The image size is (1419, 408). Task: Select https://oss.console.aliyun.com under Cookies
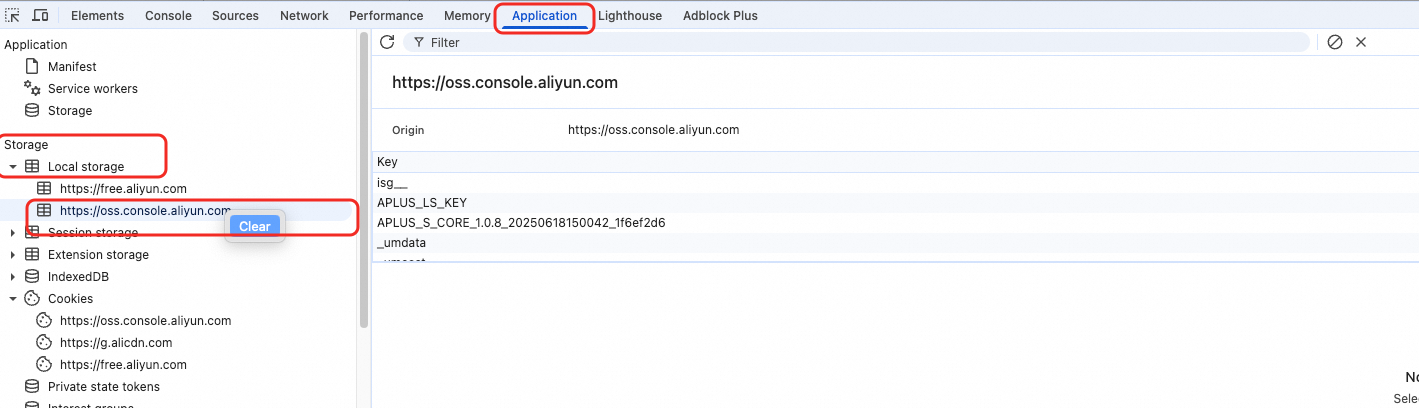click(x=145, y=321)
